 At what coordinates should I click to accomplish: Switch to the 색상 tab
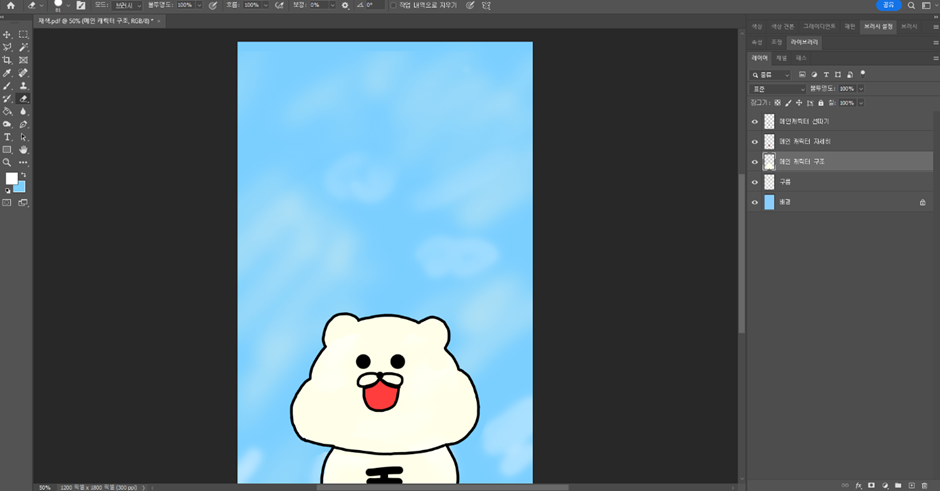757,27
